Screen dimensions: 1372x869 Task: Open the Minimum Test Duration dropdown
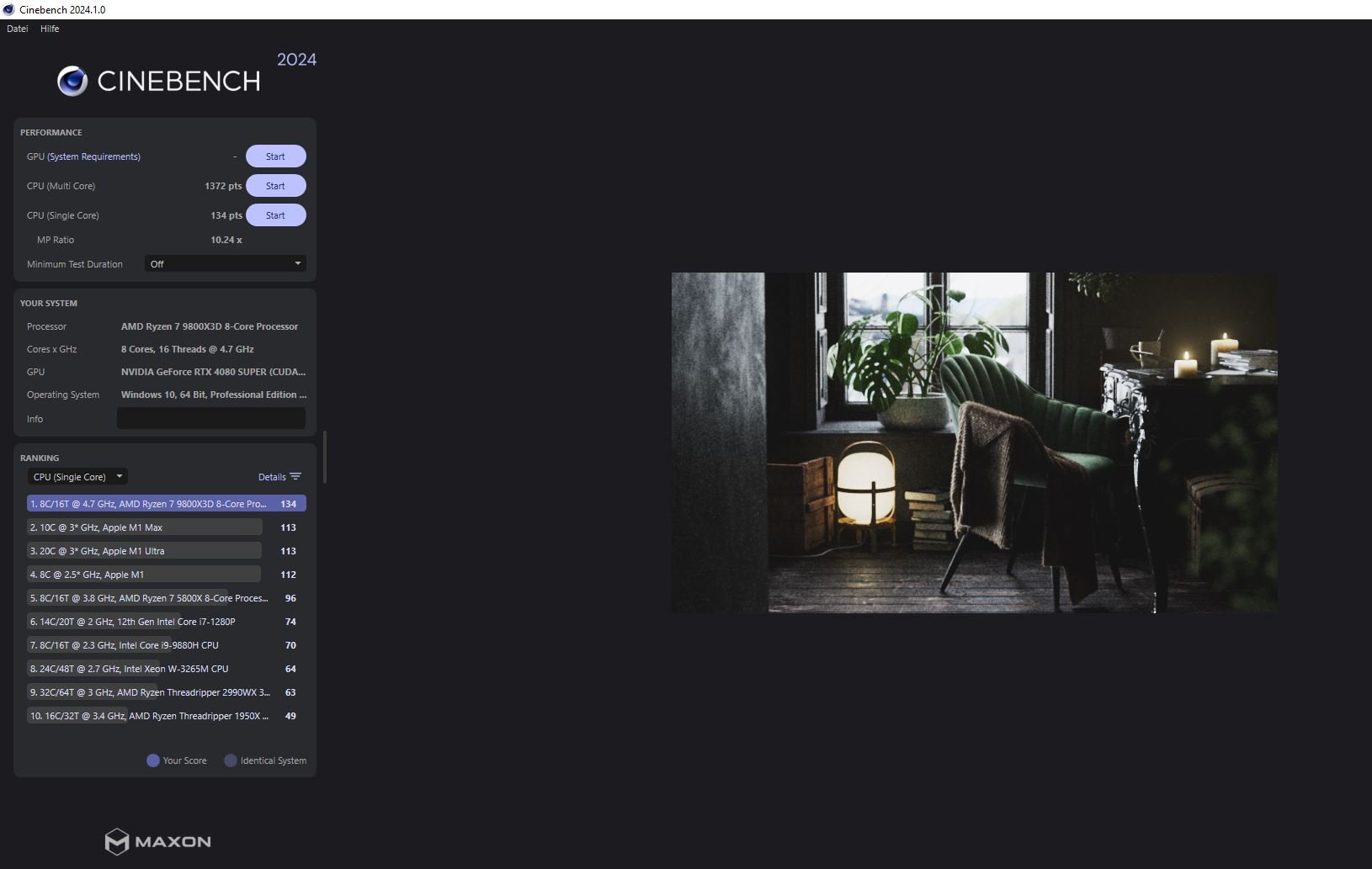226,264
